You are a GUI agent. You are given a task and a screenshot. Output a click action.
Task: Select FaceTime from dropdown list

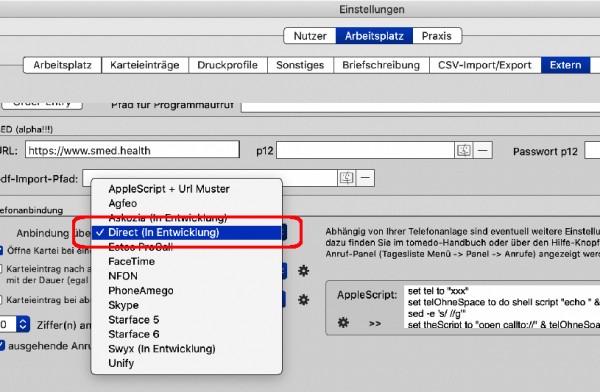186,261
